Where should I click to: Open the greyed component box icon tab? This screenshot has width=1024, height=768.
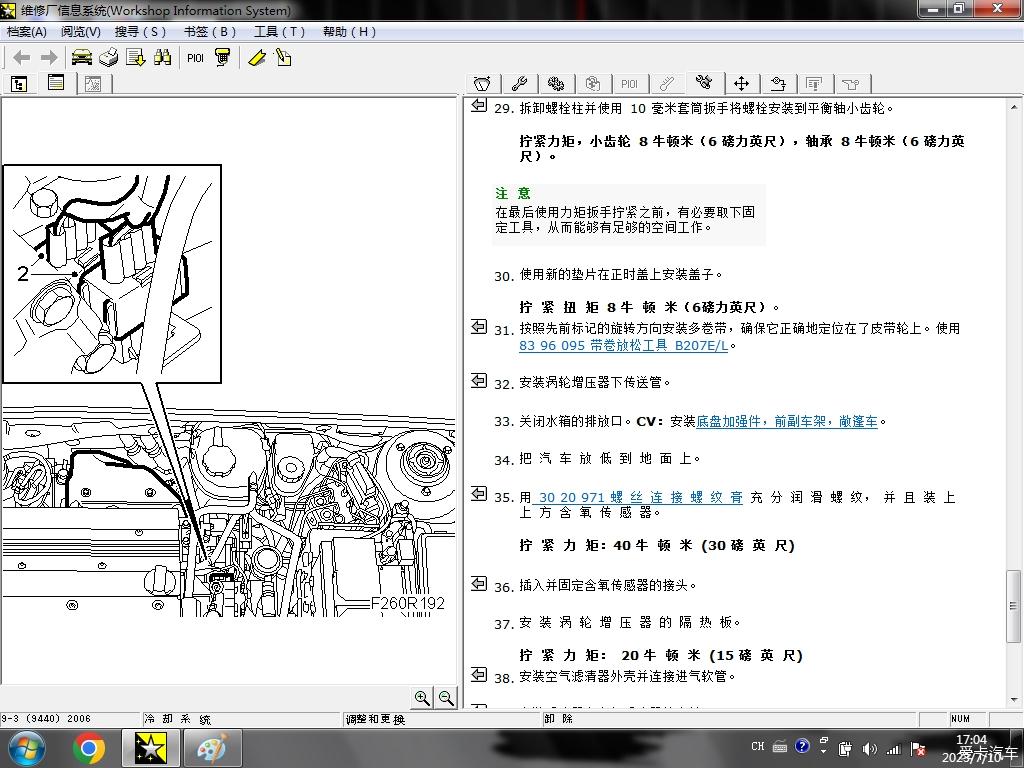coord(592,84)
